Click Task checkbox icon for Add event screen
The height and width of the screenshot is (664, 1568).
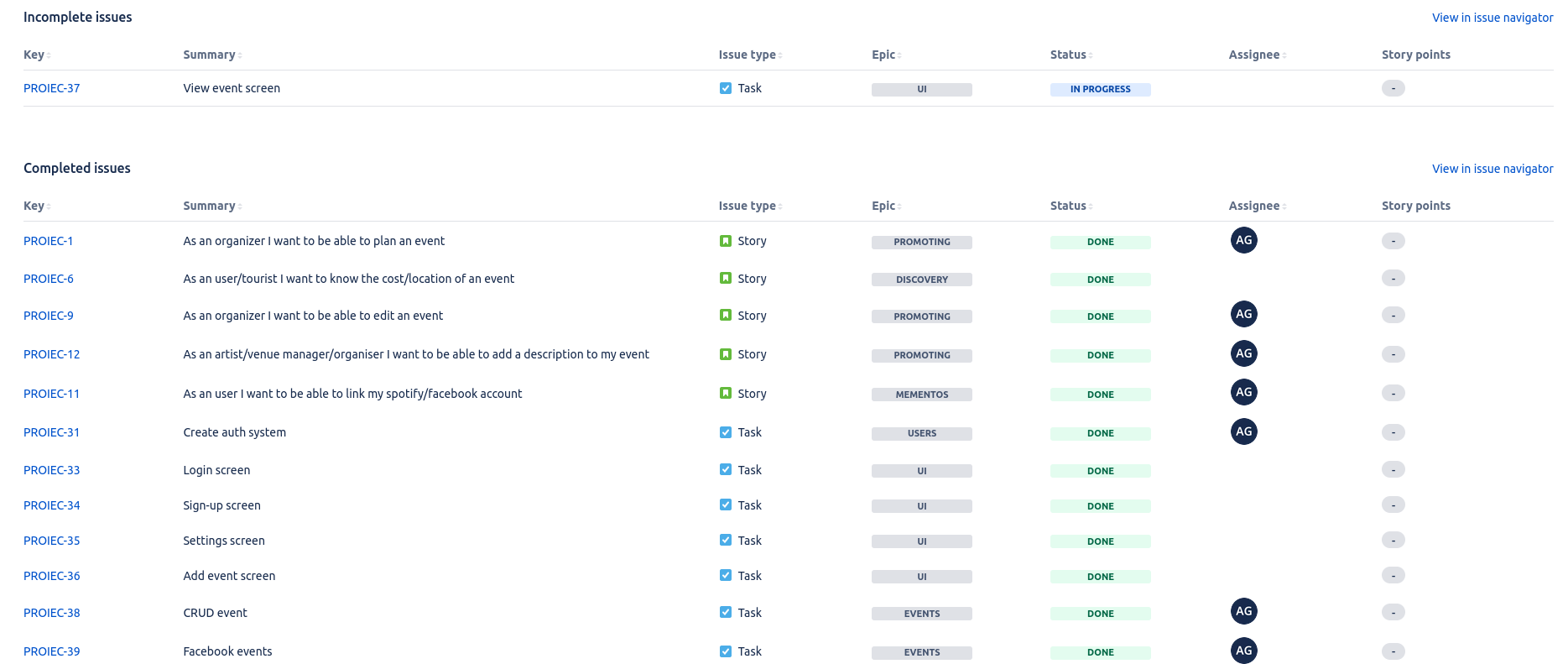pos(725,575)
